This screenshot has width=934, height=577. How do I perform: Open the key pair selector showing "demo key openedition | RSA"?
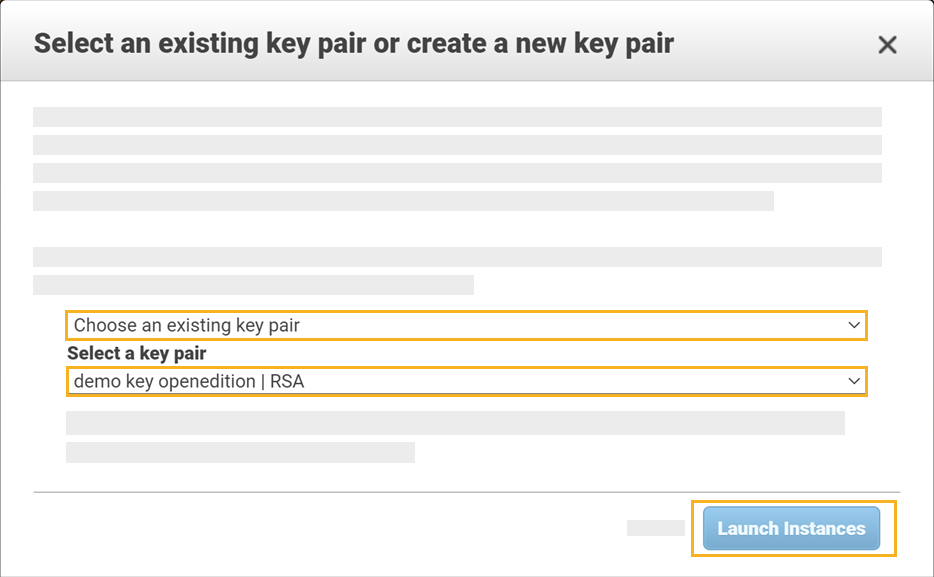pos(465,381)
